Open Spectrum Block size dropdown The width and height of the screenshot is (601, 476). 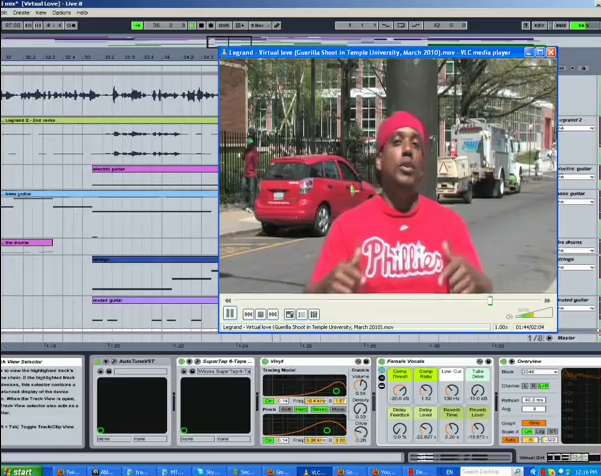[539, 372]
